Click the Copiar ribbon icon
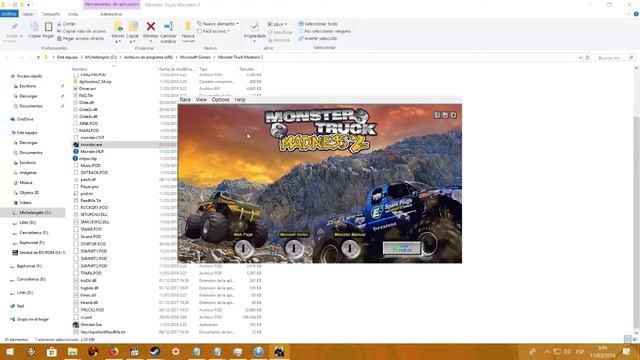640x360 pixels. coord(34,30)
